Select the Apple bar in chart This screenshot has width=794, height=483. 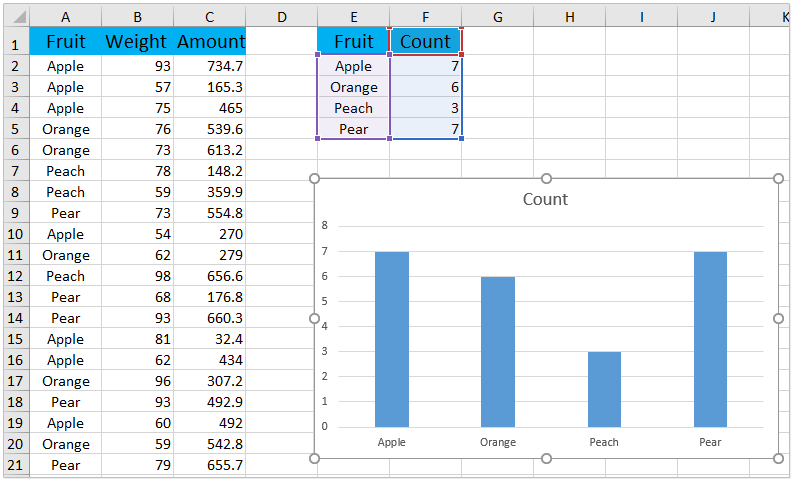pyautogui.click(x=392, y=340)
